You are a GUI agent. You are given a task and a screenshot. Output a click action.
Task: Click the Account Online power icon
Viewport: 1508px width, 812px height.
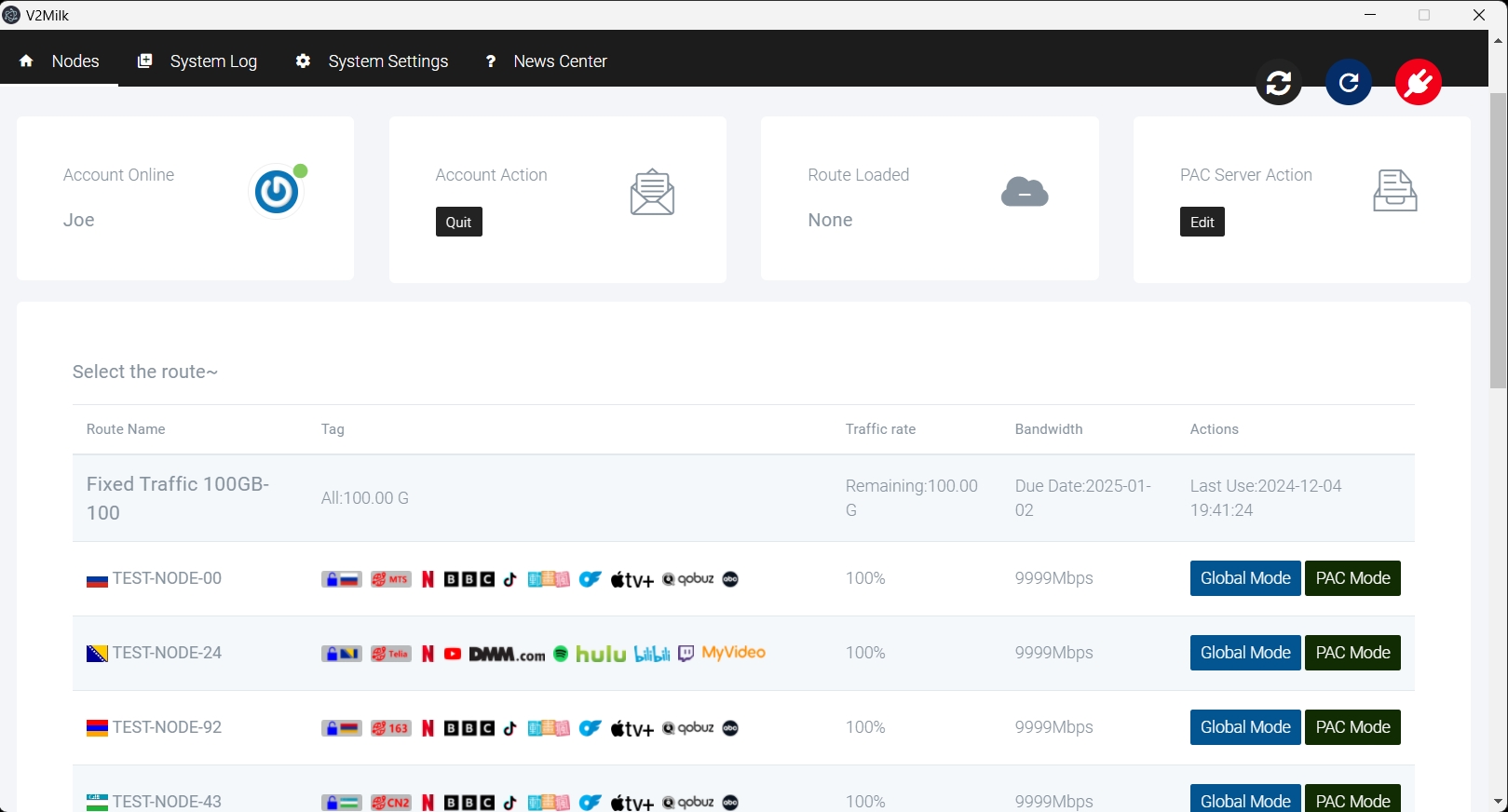coord(277,192)
